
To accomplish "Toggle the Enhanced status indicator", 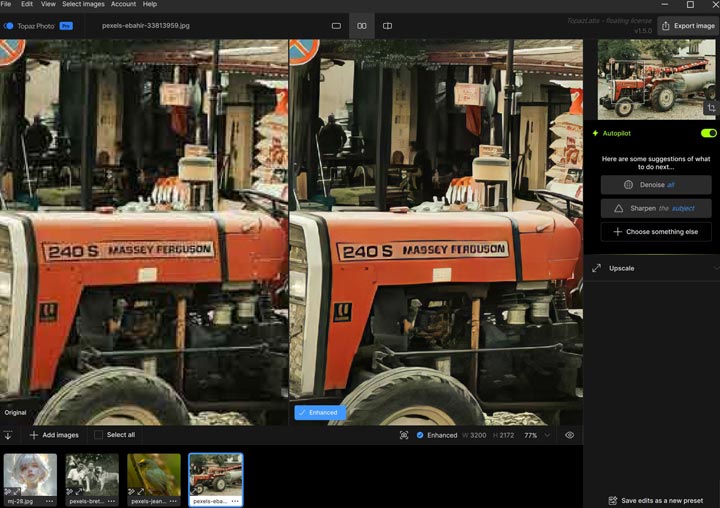I will [x=437, y=435].
